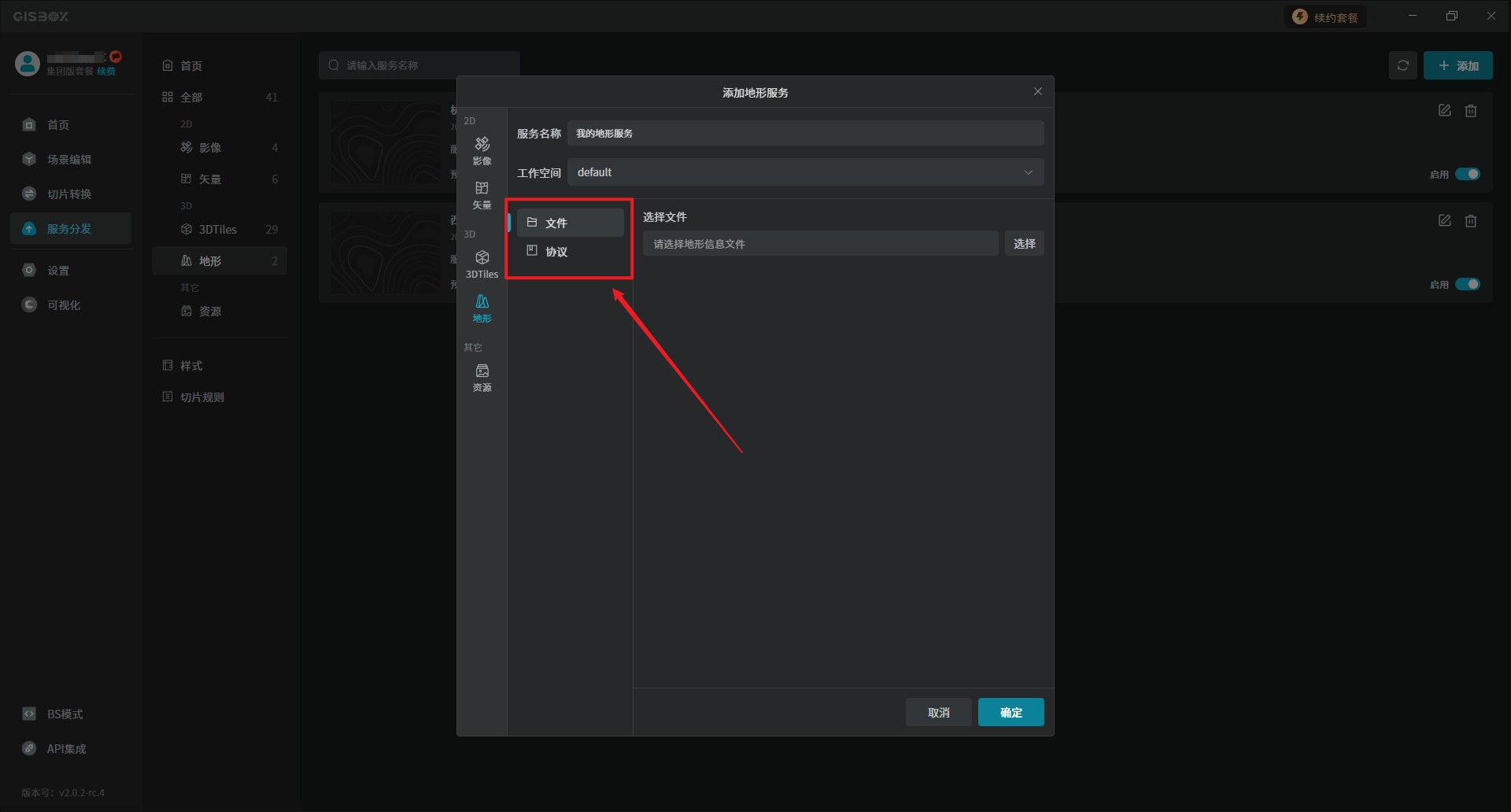Viewport: 1511px width, 812px height.
Task: Select the 矢量 vector icon in dialog
Action: coord(482,194)
